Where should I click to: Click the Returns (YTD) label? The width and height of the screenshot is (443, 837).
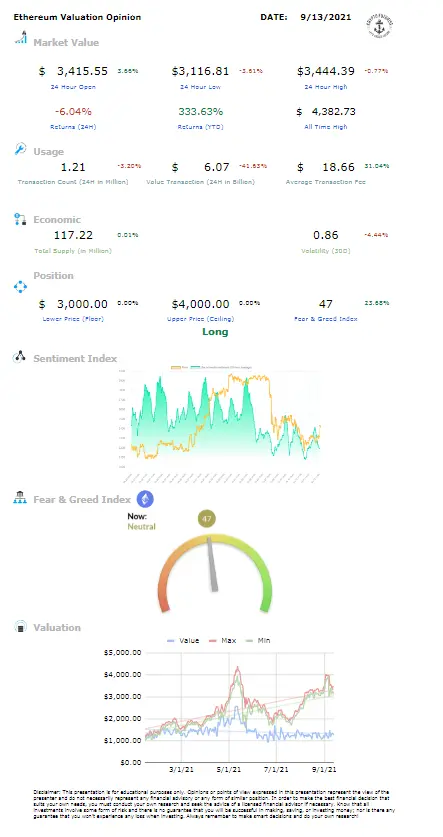click(200, 127)
